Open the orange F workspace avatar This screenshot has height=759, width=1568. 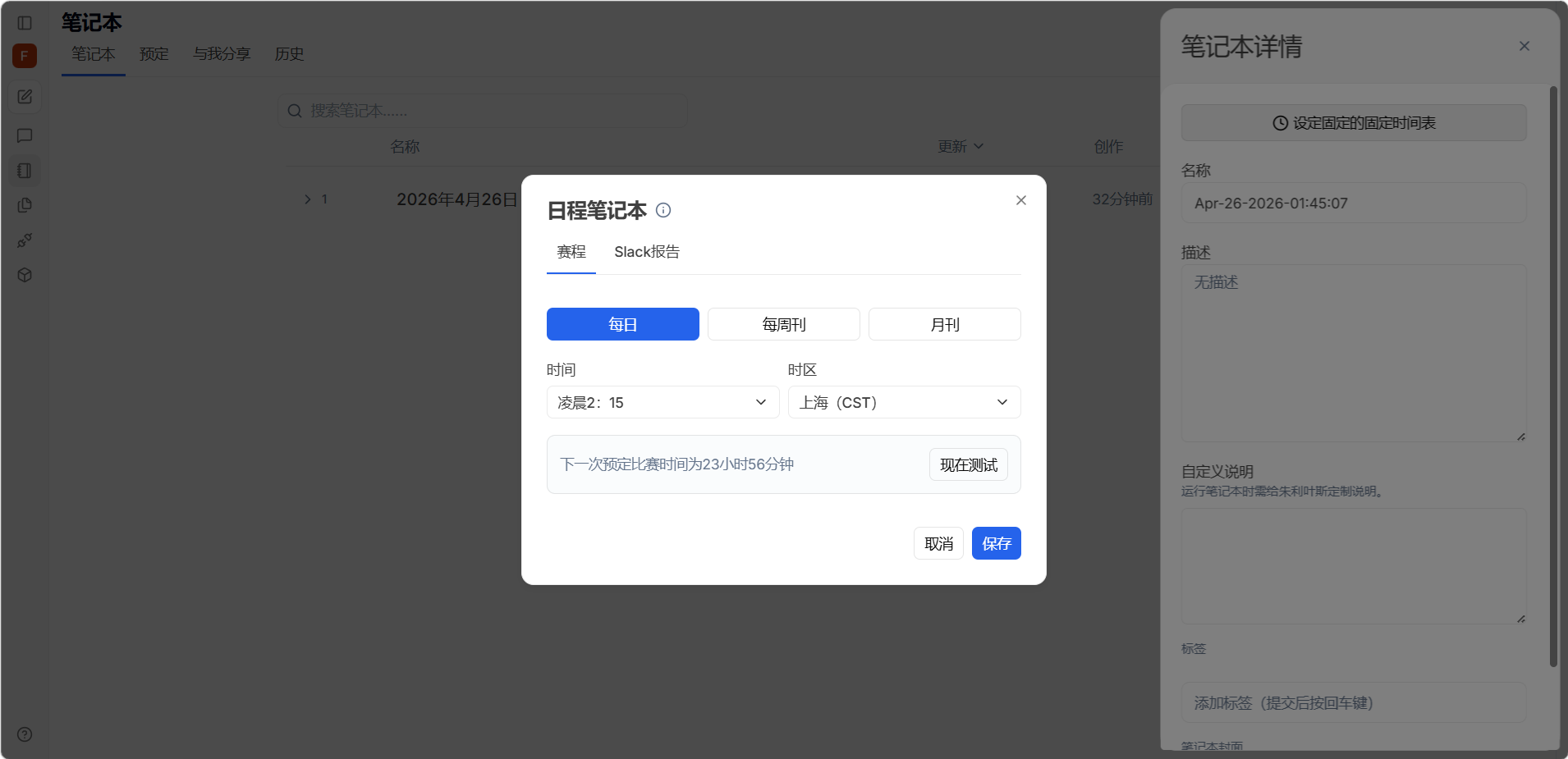(25, 56)
